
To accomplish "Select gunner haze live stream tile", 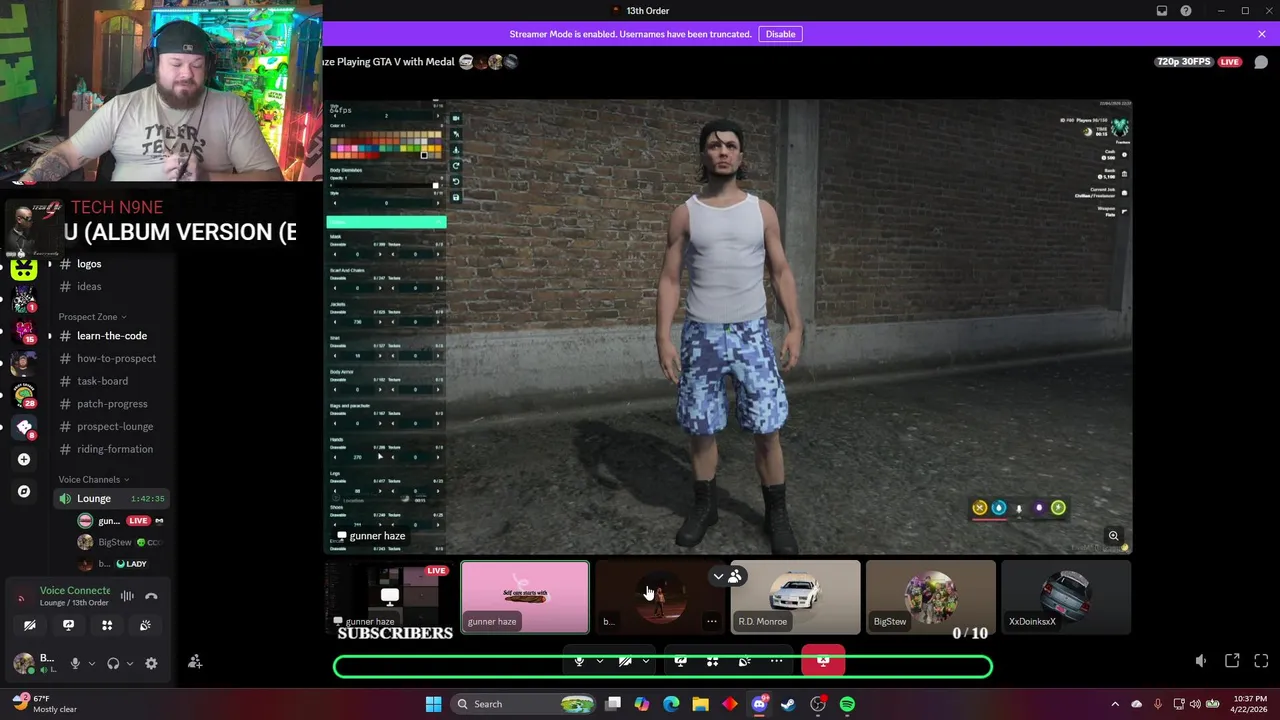I will [x=390, y=597].
